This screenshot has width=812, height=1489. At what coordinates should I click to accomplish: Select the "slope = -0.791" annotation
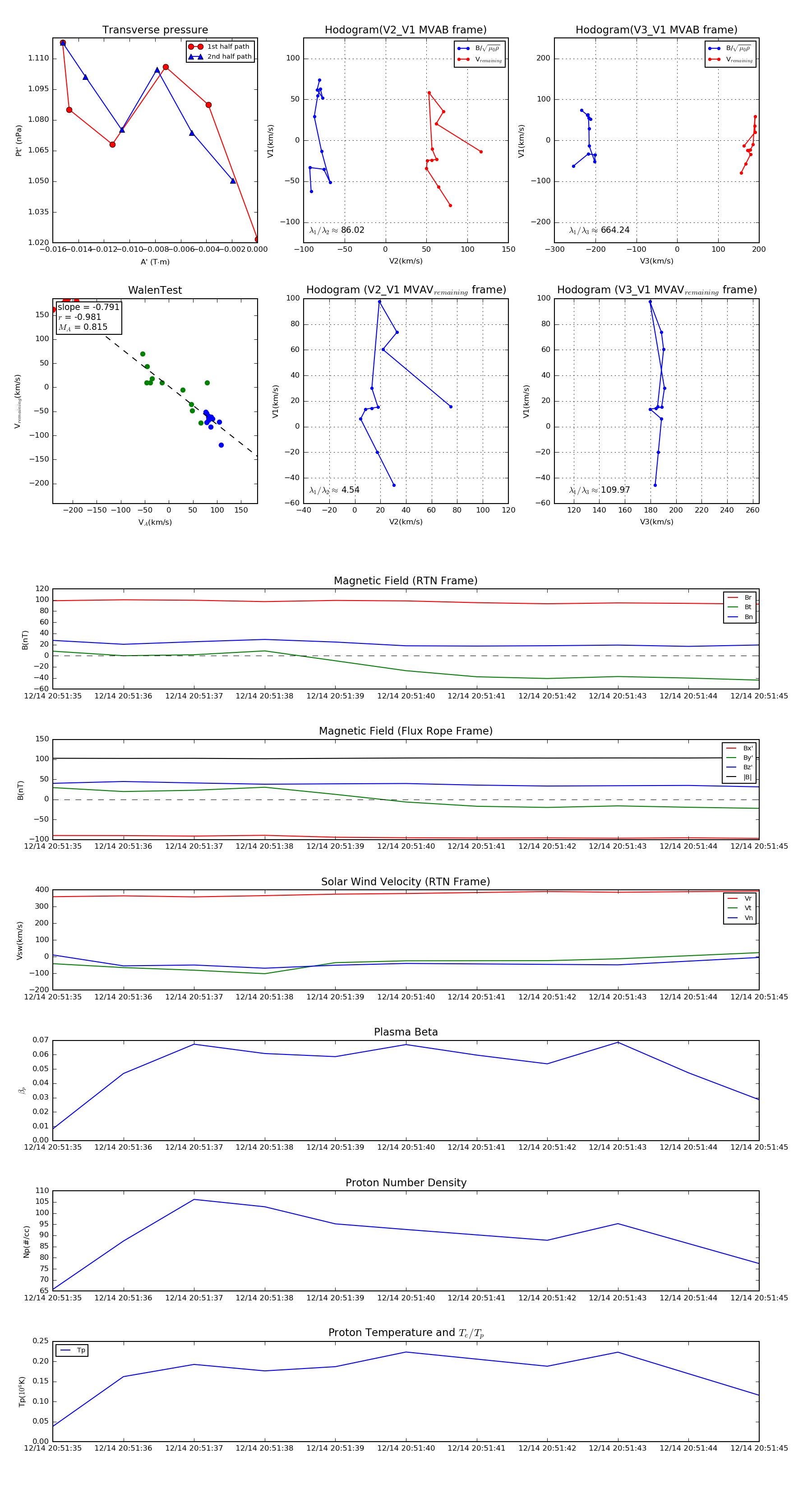tap(88, 307)
